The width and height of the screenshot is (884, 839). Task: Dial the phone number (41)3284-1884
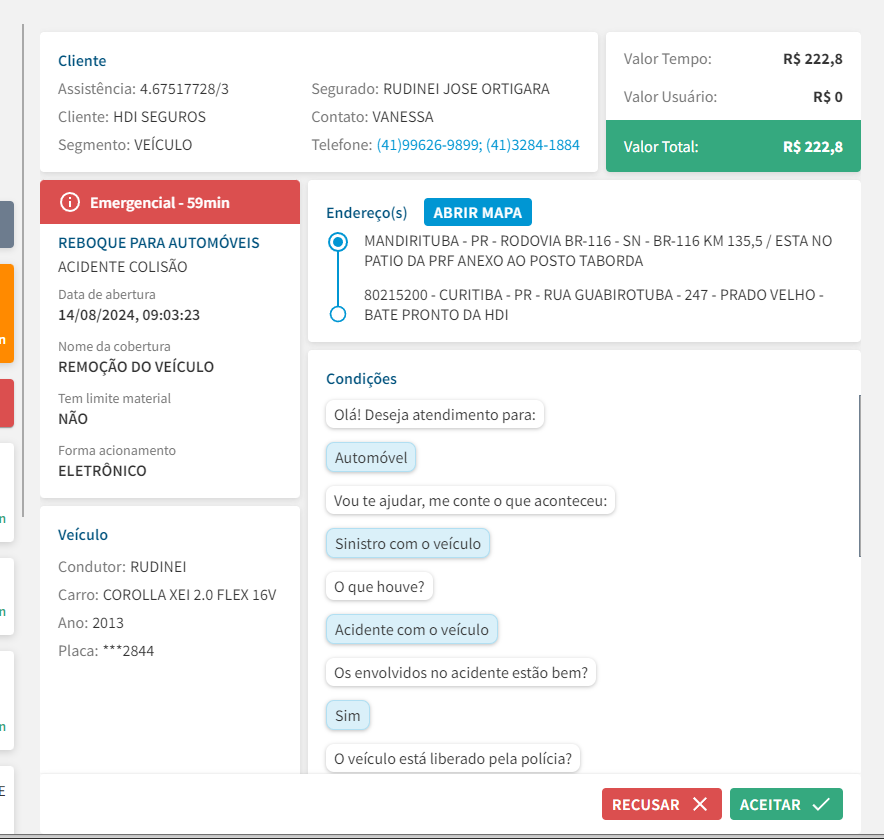pos(533,145)
